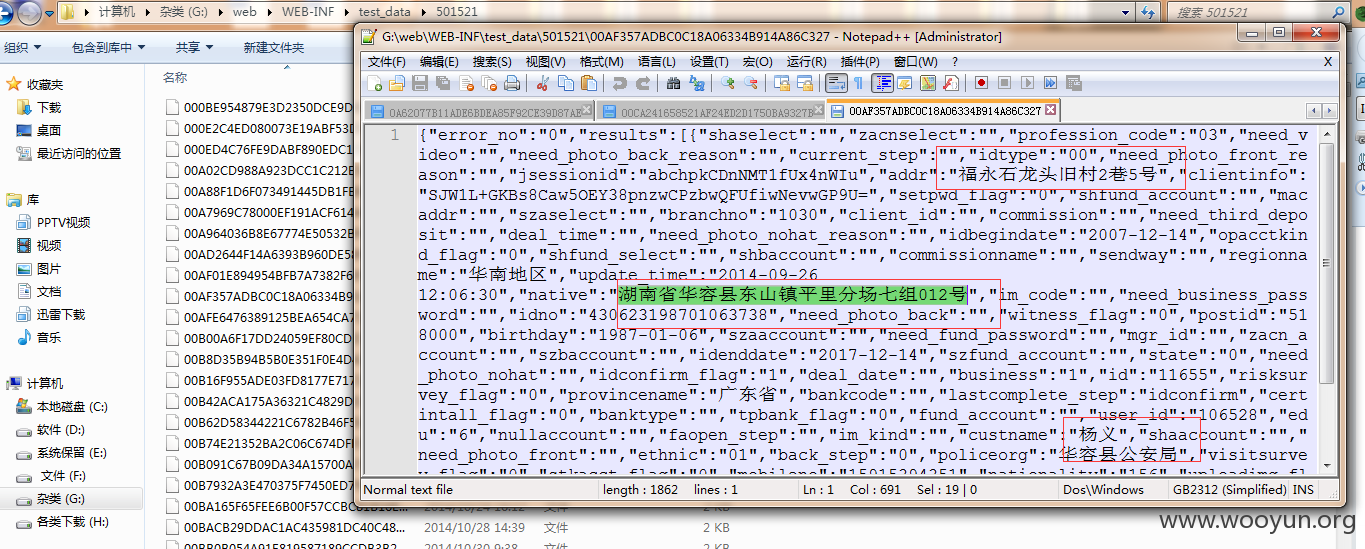Click the Paste clipboard icon

click(x=588, y=83)
